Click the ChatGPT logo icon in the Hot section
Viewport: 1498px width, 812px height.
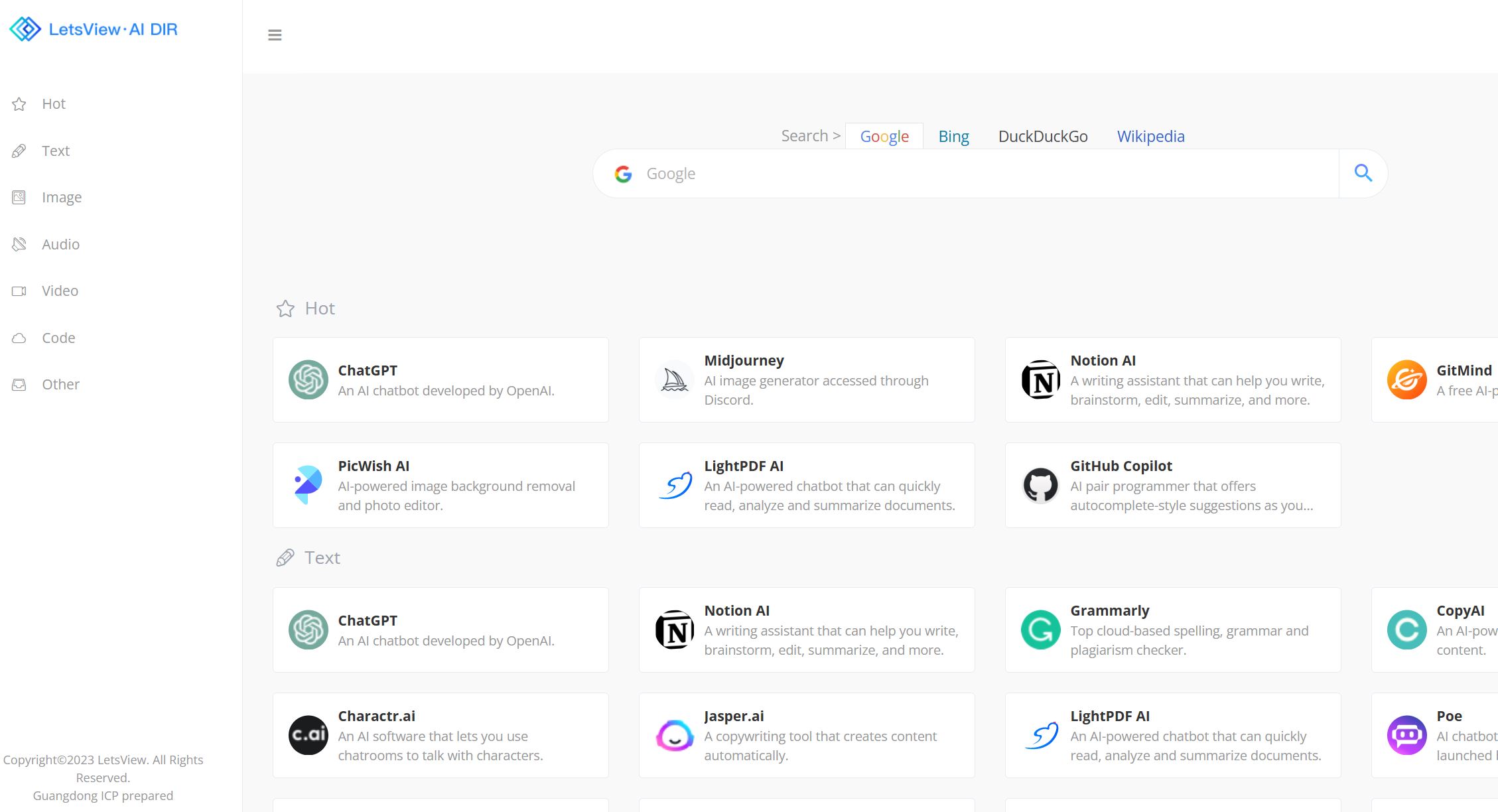(308, 379)
